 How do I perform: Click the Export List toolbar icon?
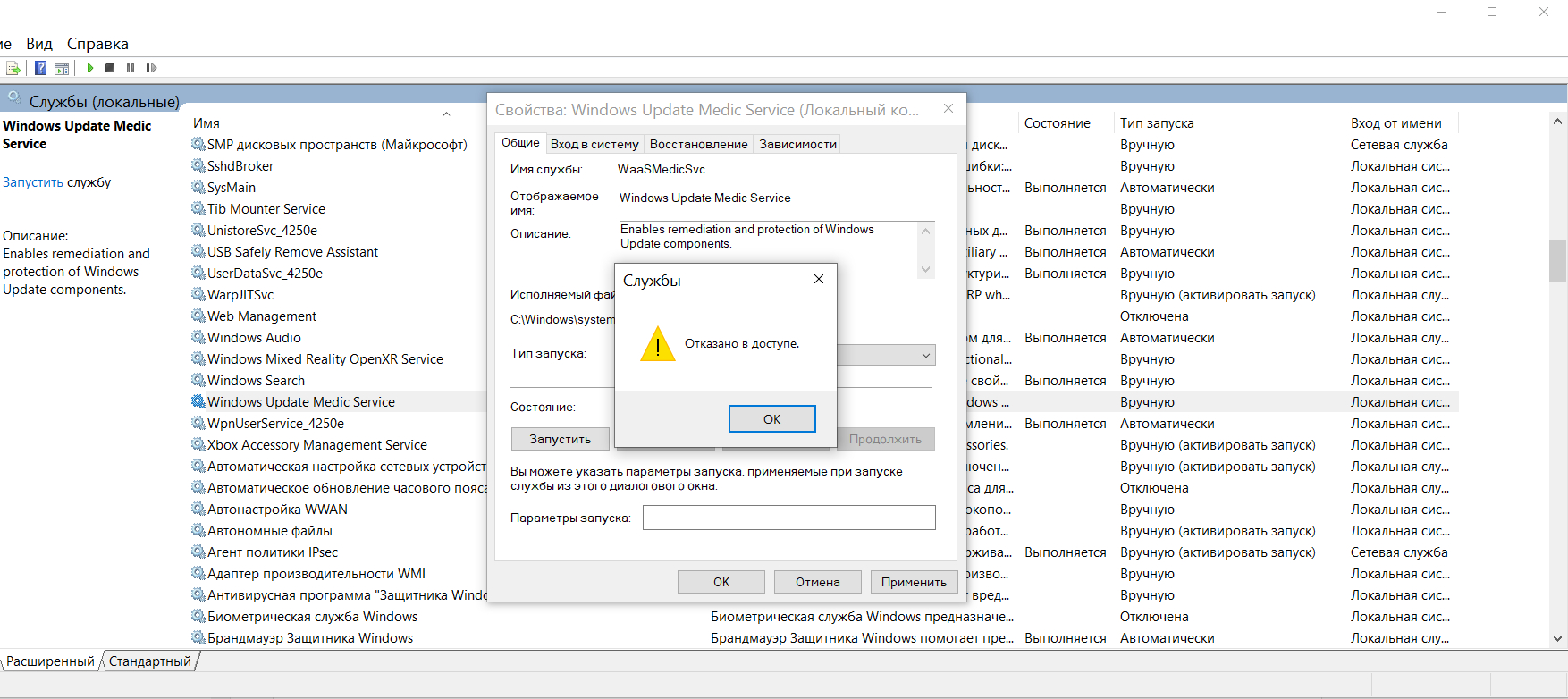pyautogui.click(x=13, y=68)
